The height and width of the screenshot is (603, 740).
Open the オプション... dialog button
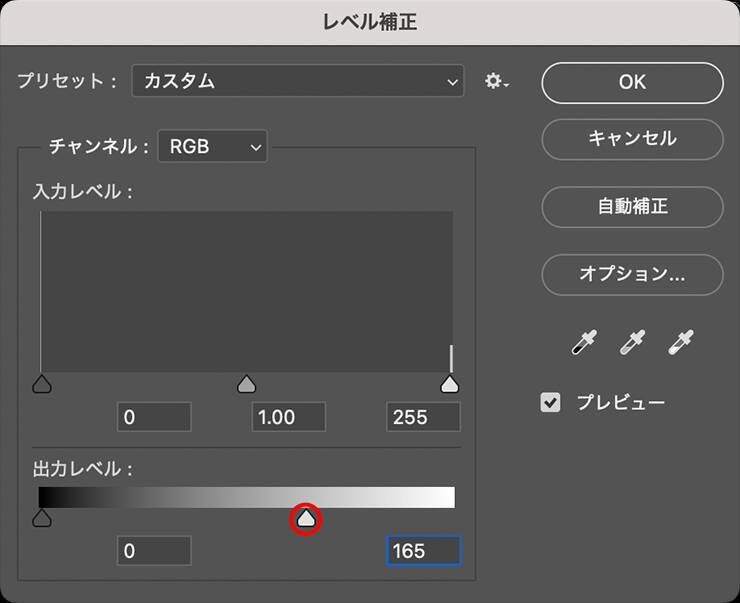pyautogui.click(x=632, y=273)
